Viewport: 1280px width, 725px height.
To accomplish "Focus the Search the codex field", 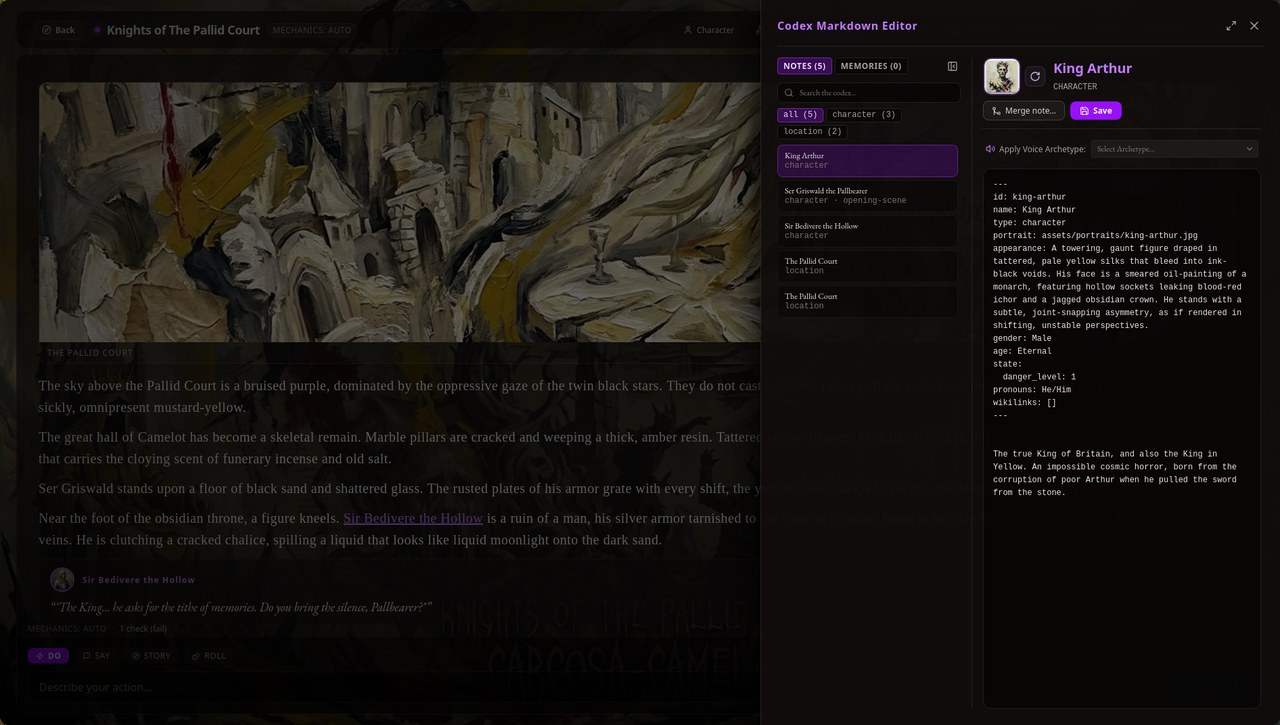I will [868, 93].
